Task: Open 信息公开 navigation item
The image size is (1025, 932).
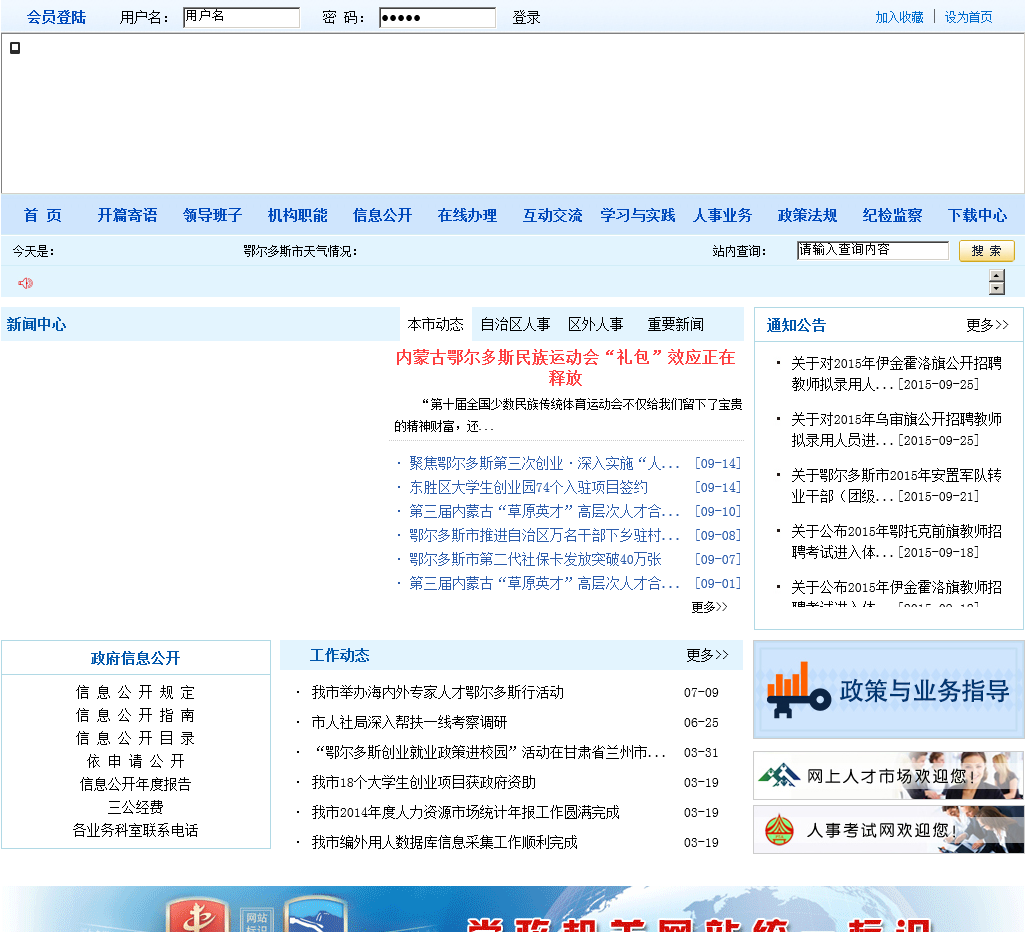Action: pyautogui.click(x=382, y=215)
